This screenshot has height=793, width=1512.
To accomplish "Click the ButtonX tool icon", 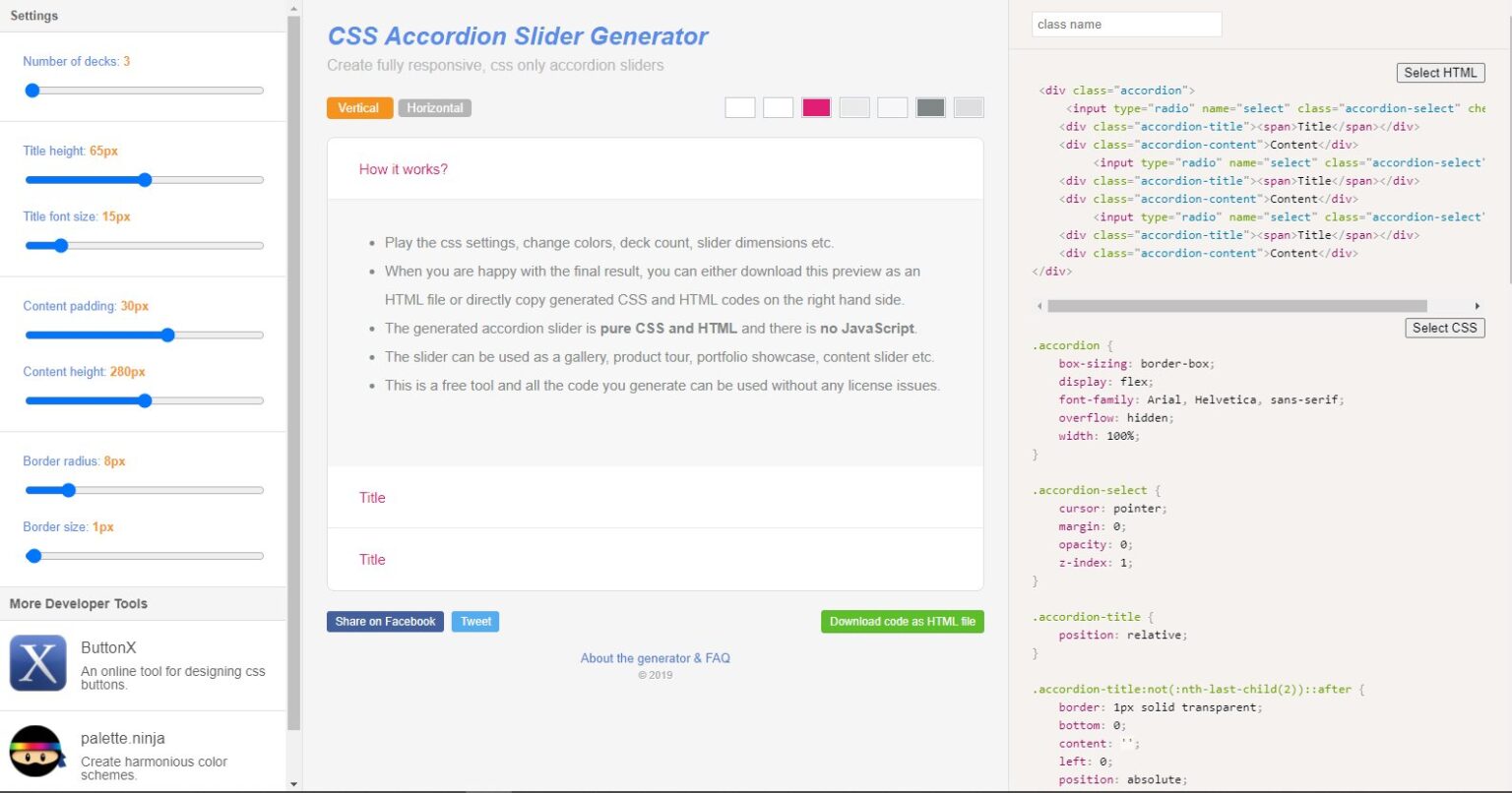I will coord(37,662).
